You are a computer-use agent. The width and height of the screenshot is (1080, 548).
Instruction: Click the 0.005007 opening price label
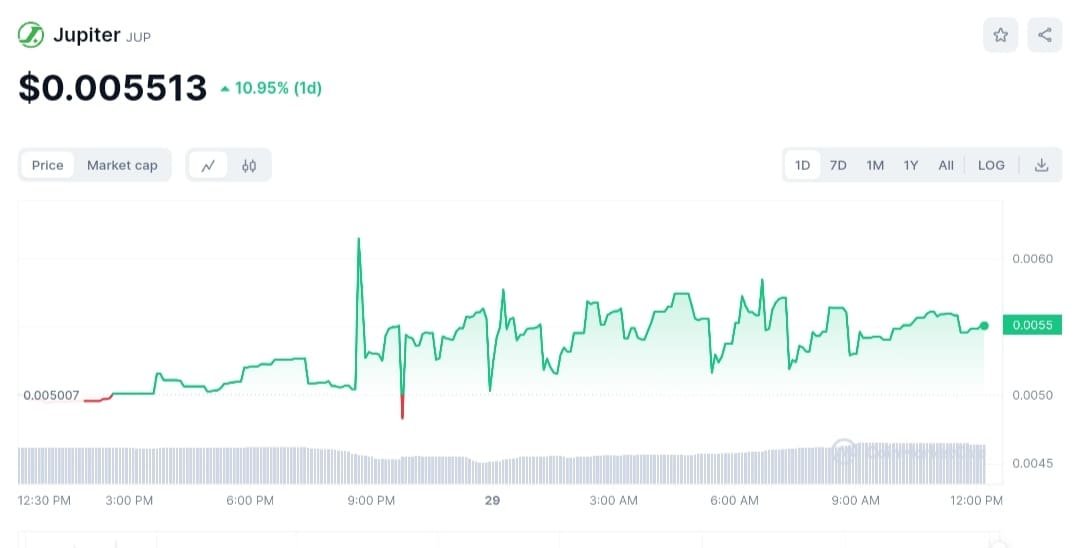click(50, 395)
